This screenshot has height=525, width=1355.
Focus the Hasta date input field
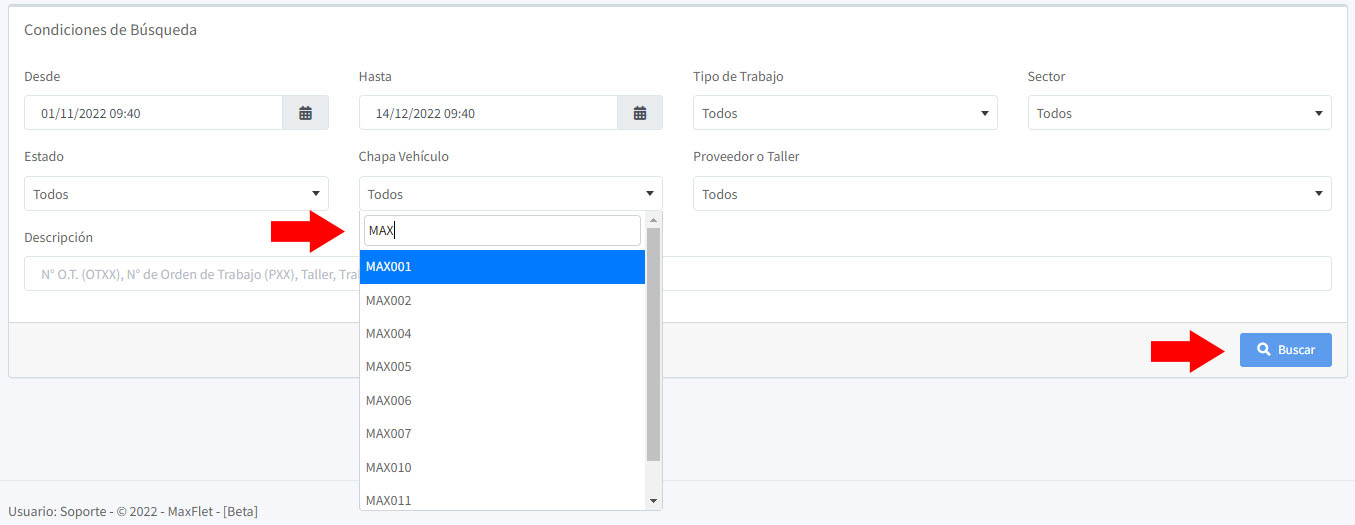point(488,113)
